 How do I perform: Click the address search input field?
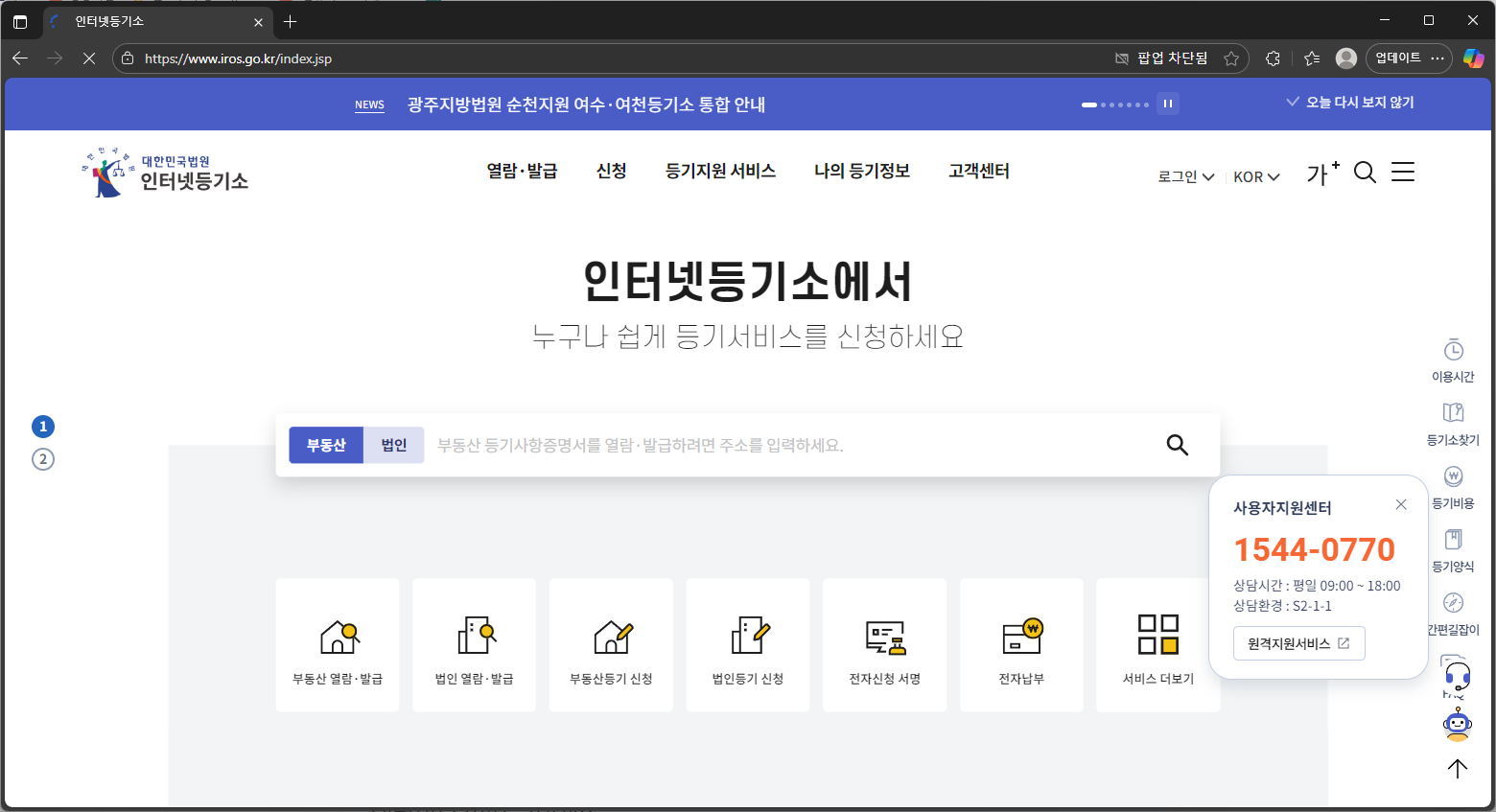(767, 445)
